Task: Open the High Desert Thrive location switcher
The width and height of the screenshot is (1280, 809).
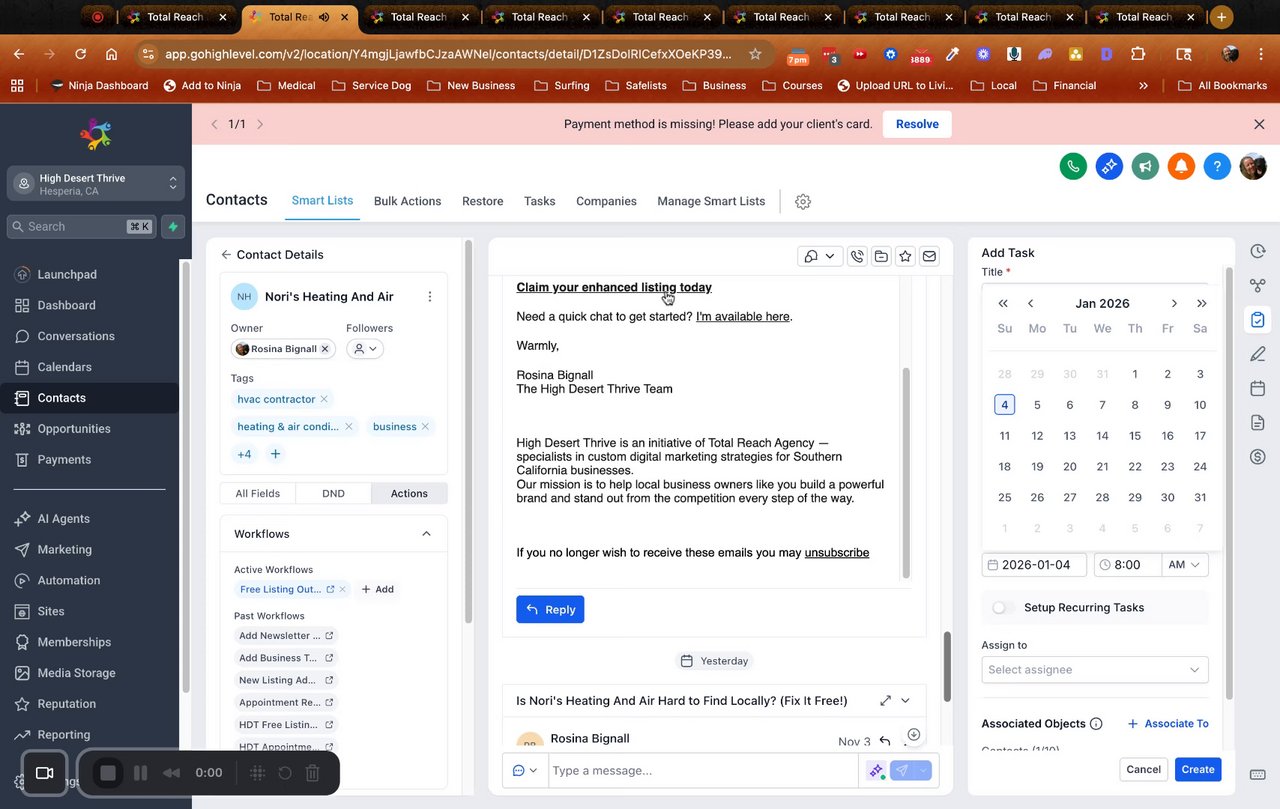Action: (x=96, y=184)
